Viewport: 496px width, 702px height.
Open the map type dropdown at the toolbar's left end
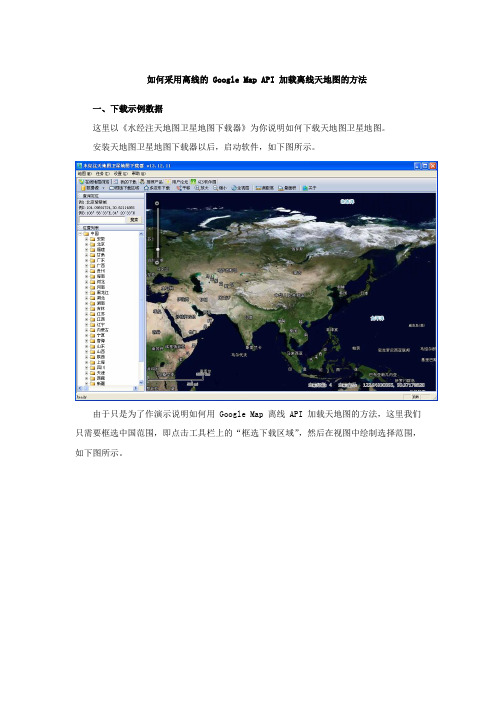click(x=92, y=188)
